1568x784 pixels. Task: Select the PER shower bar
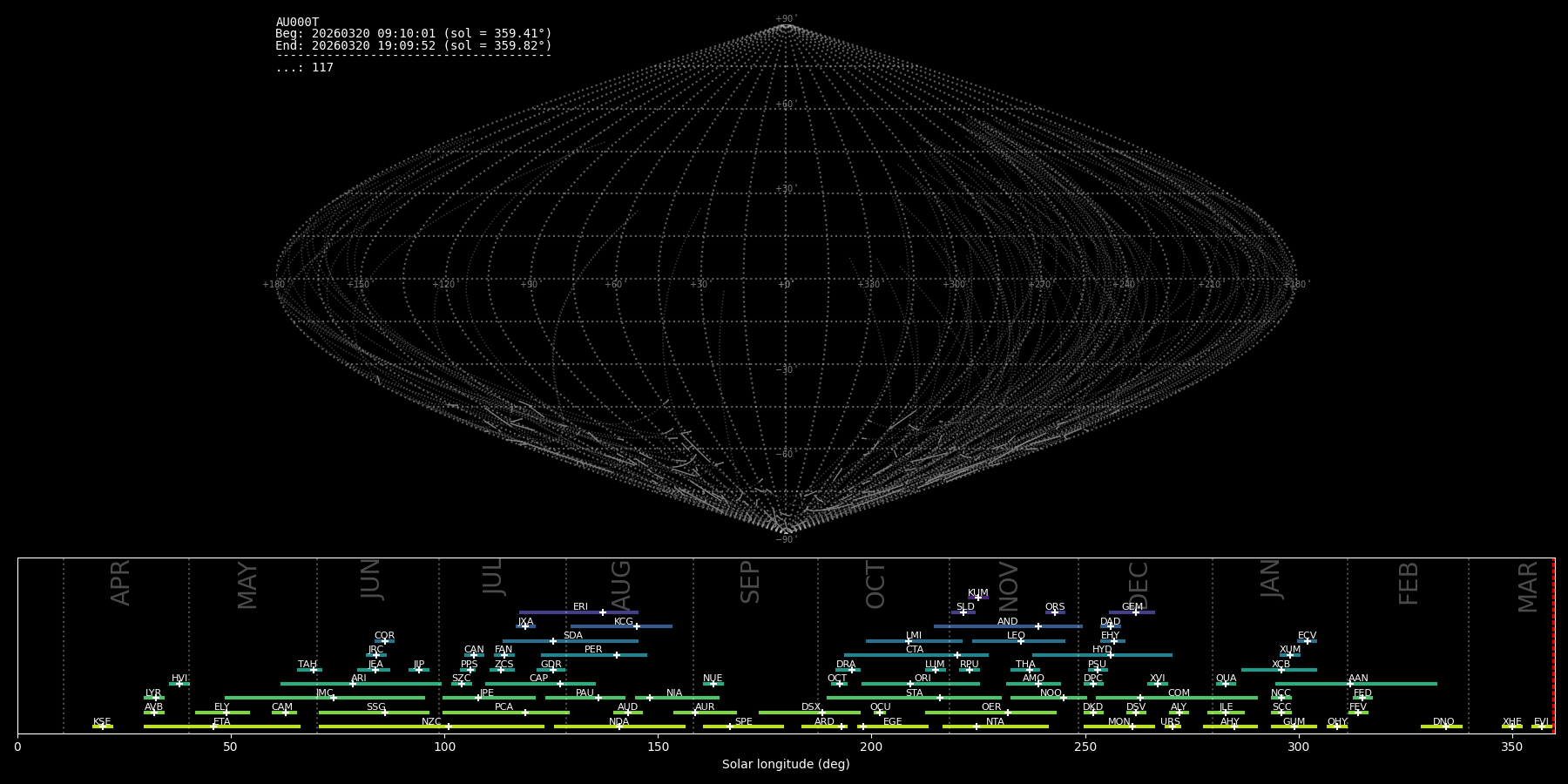[593, 655]
